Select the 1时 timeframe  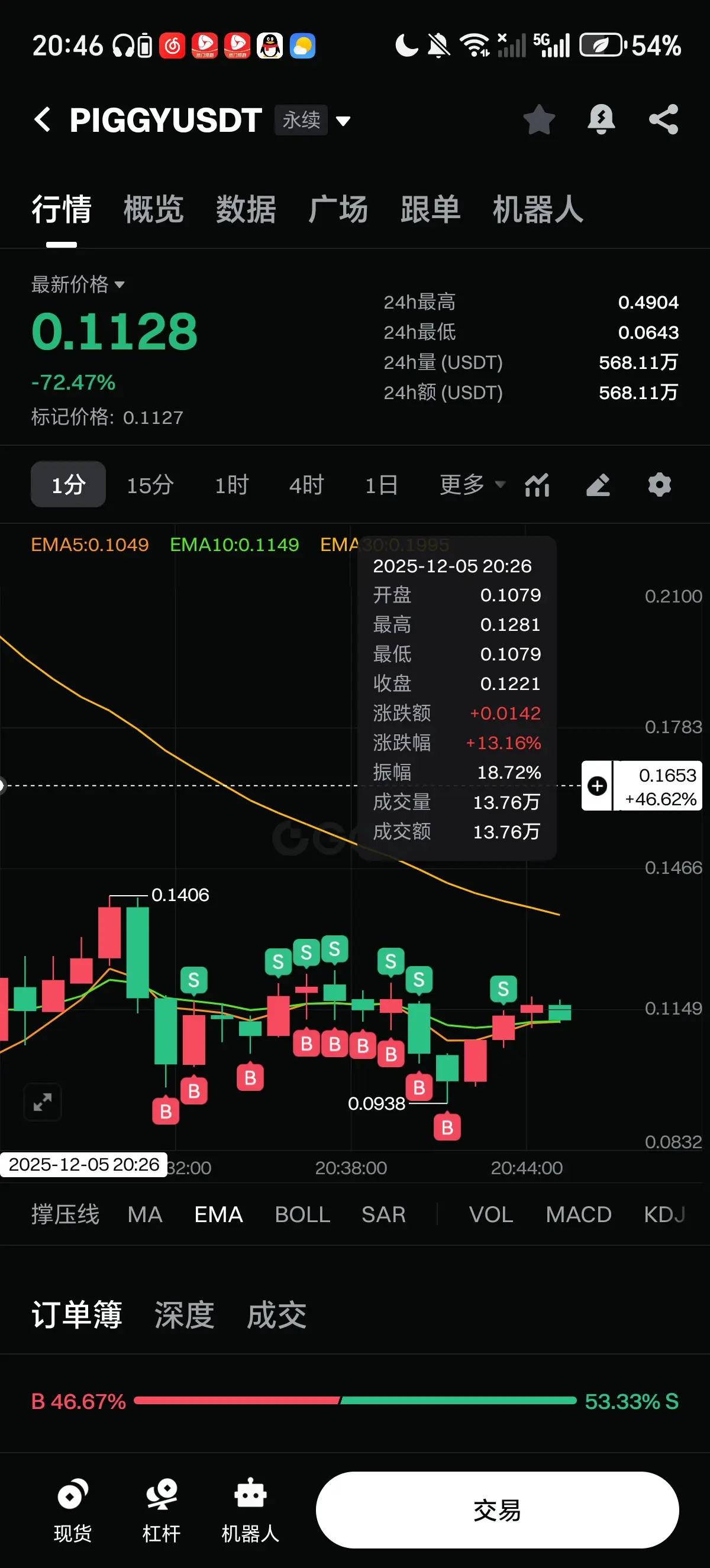(232, 485)
